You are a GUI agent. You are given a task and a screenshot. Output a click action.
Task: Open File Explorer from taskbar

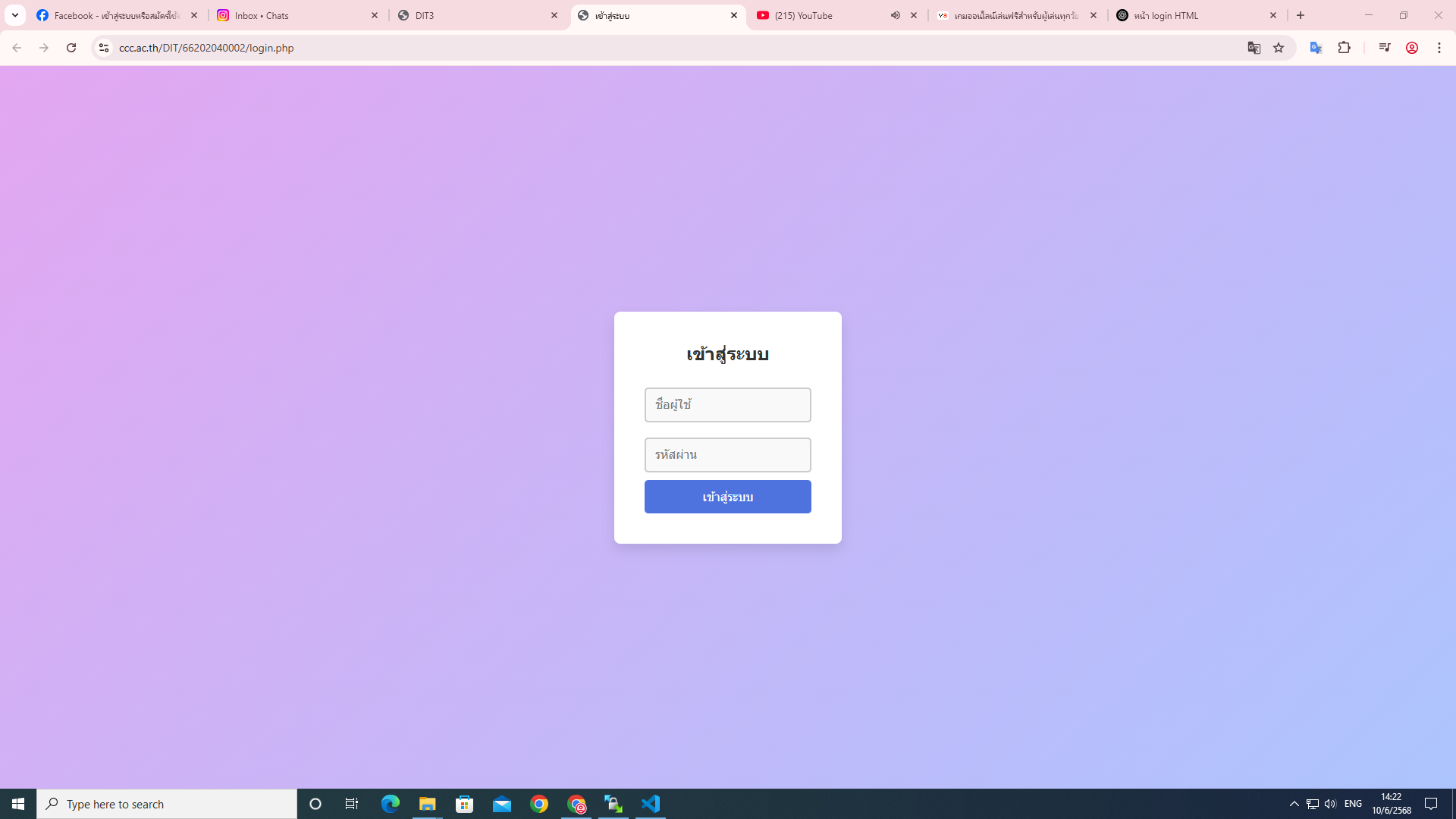coord(428,804)
